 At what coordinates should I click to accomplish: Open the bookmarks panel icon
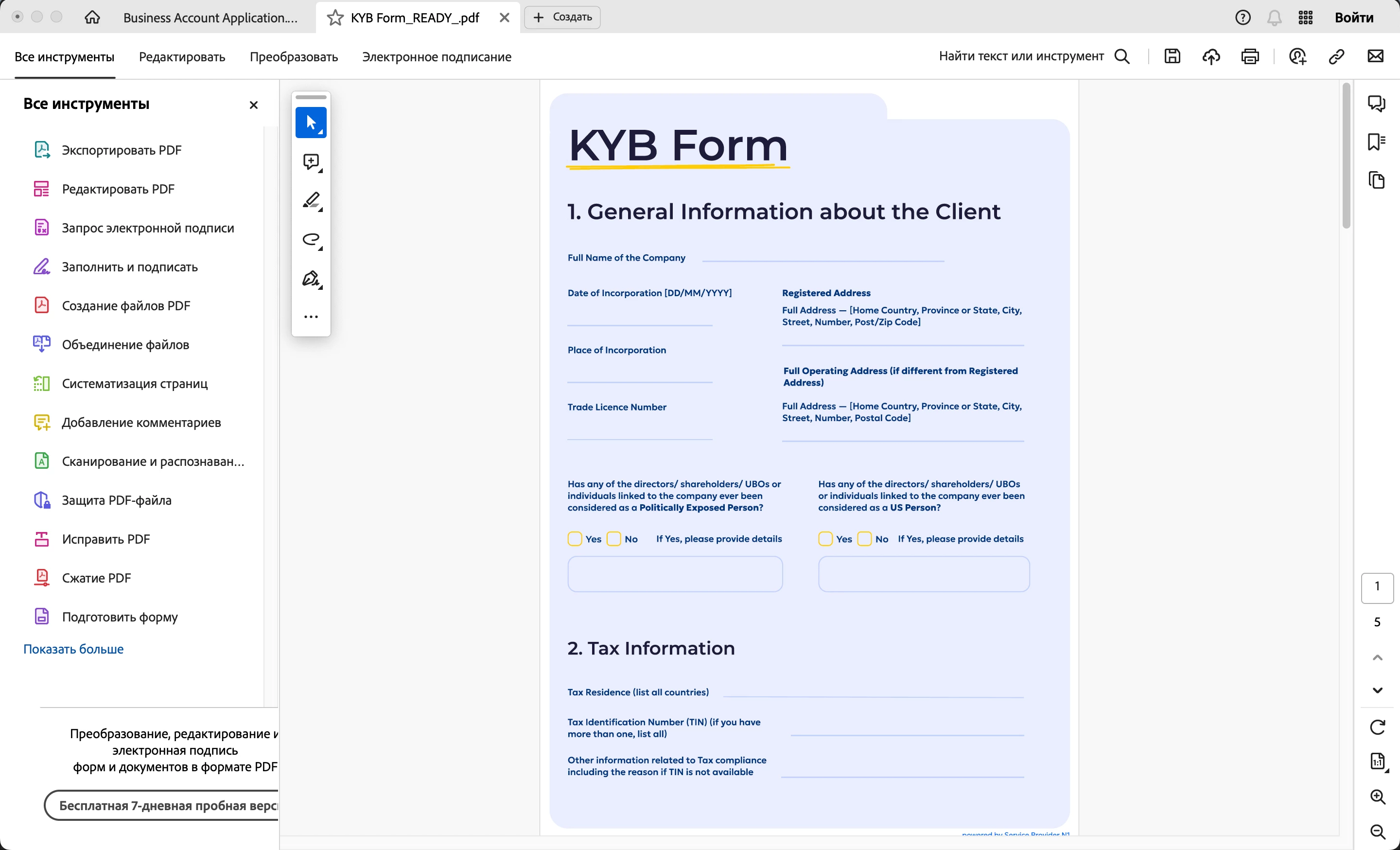(x=1376, y=142)
